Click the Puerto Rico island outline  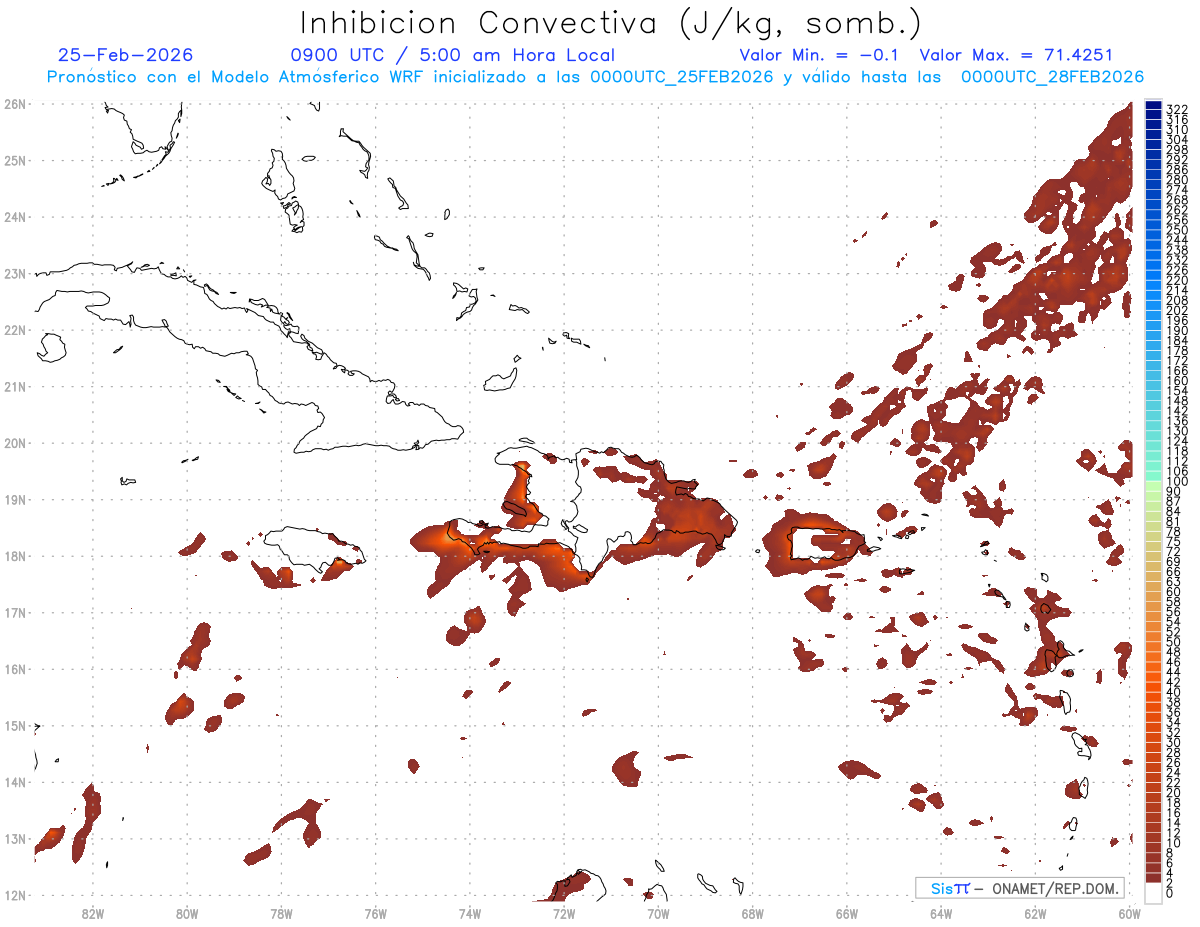827,543
